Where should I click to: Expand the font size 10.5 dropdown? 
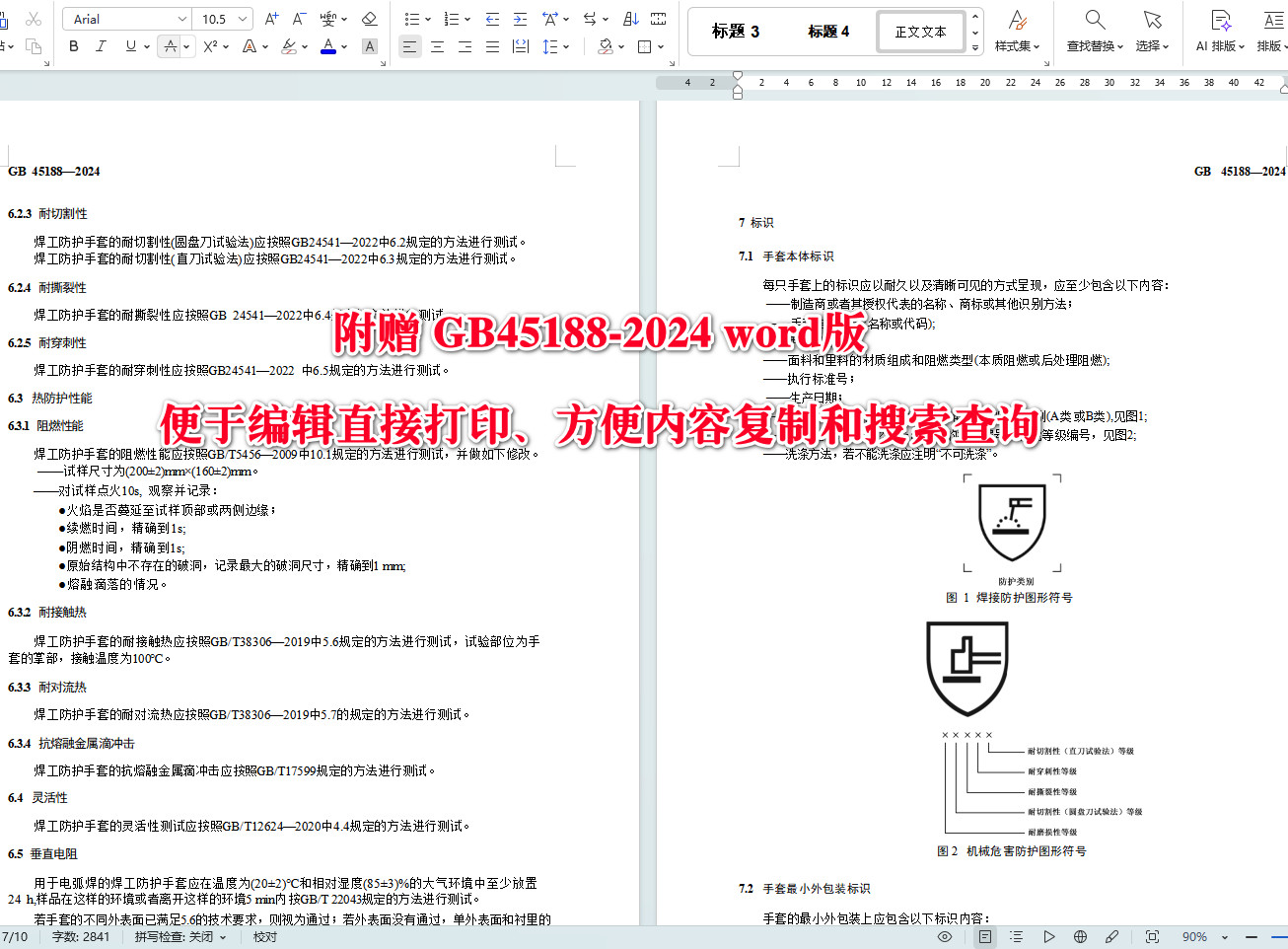click(x=221, y=18)
